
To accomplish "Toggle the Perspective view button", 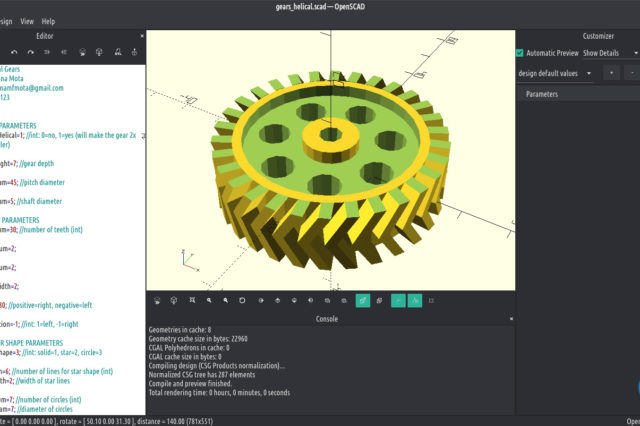I will (363, 299).
